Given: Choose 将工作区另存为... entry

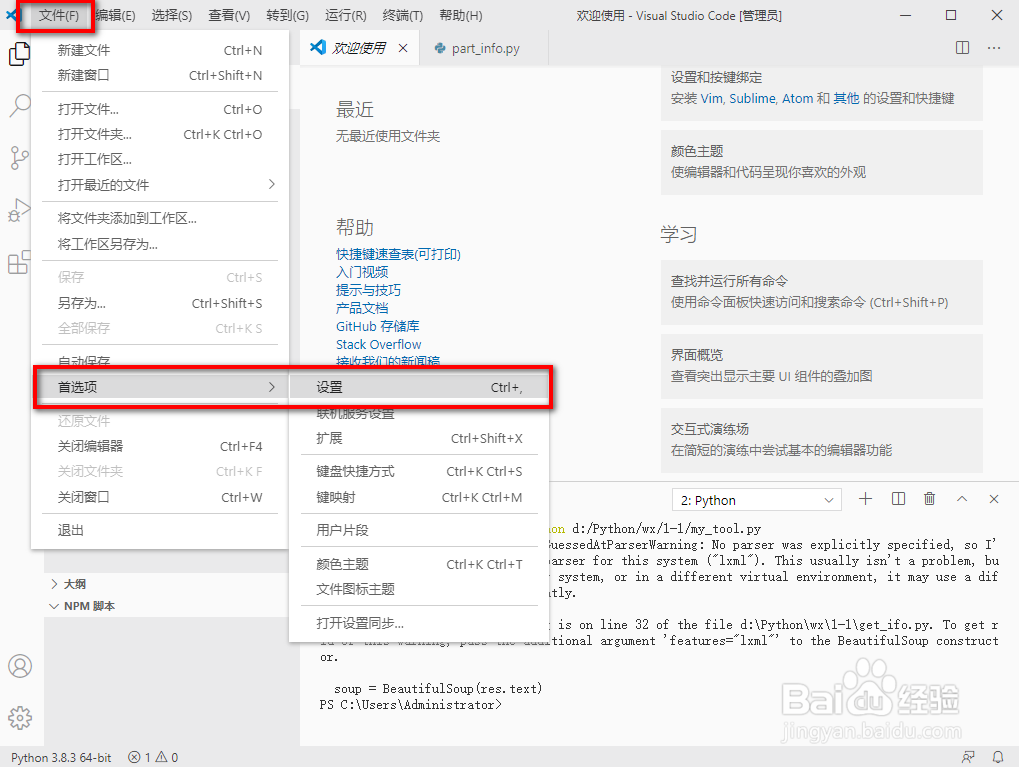Looking at the screenshot, I should [160, 244].
